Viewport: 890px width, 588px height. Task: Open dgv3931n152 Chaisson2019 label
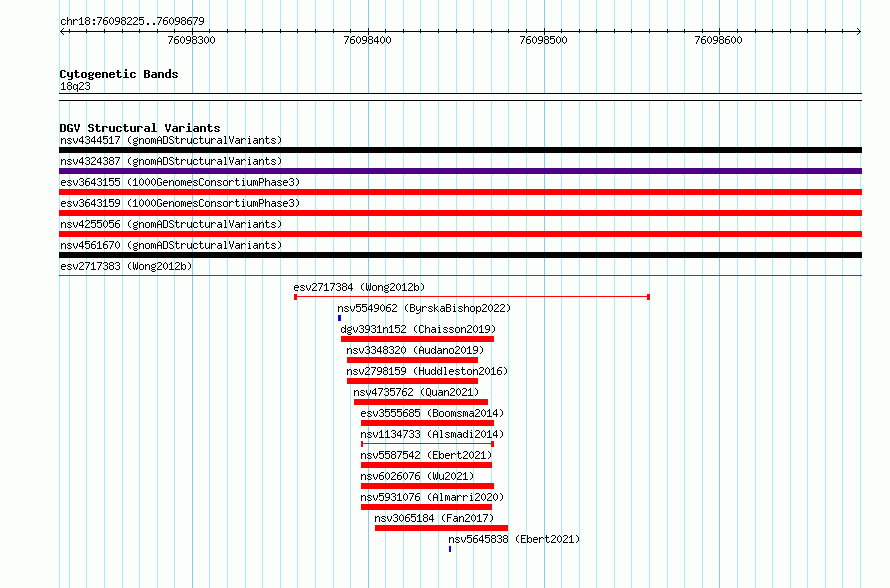click(418, 329)
